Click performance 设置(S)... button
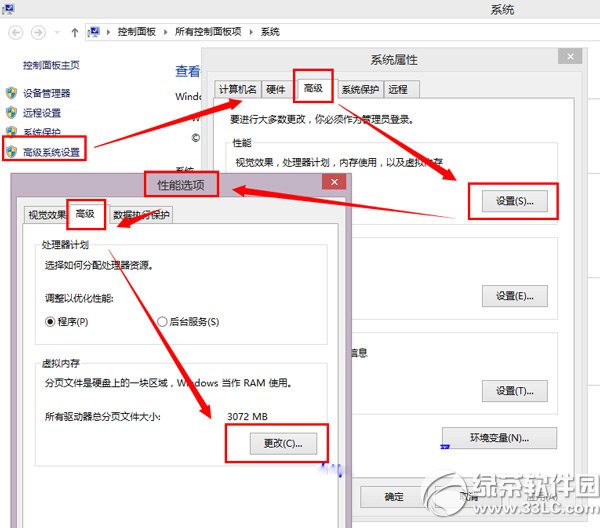This screenshot has width=600, height=528. [514, 201]
